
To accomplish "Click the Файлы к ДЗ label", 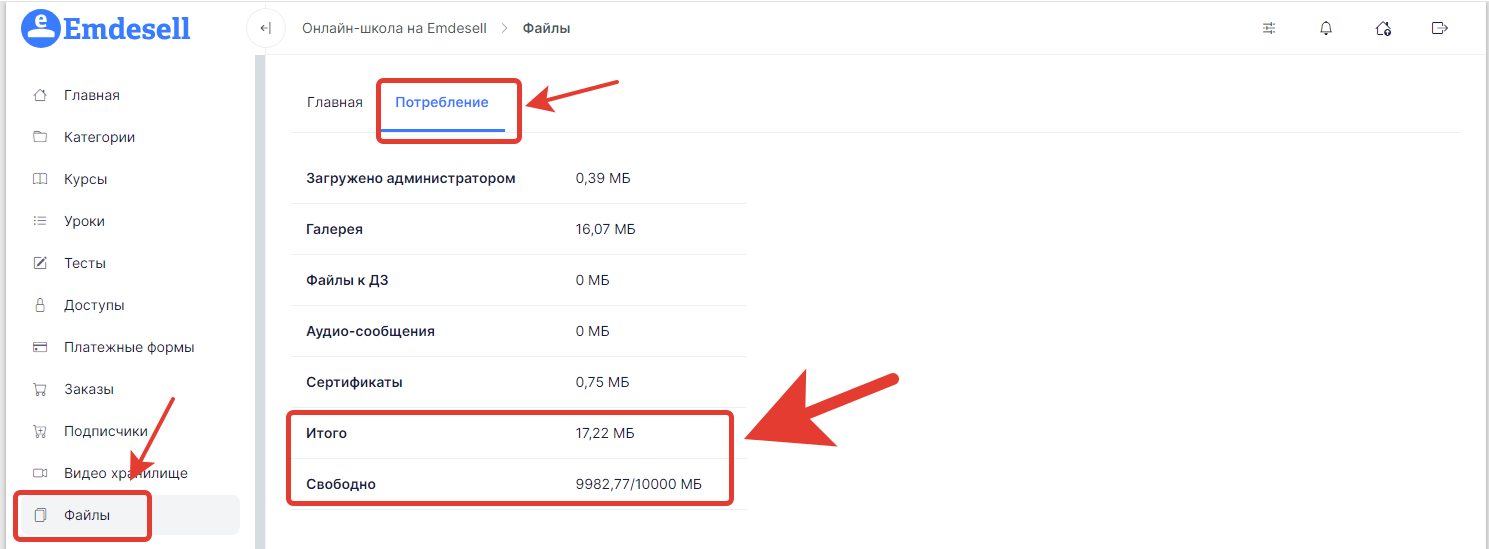I will click(x=347, y=280).
